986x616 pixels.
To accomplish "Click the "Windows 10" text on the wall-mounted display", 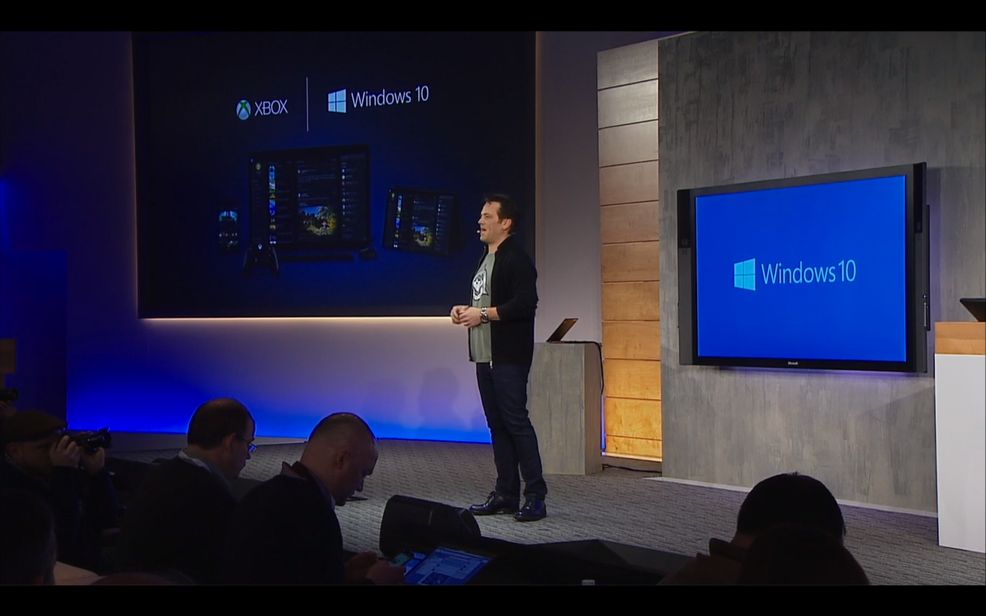I will coord(809,272).
